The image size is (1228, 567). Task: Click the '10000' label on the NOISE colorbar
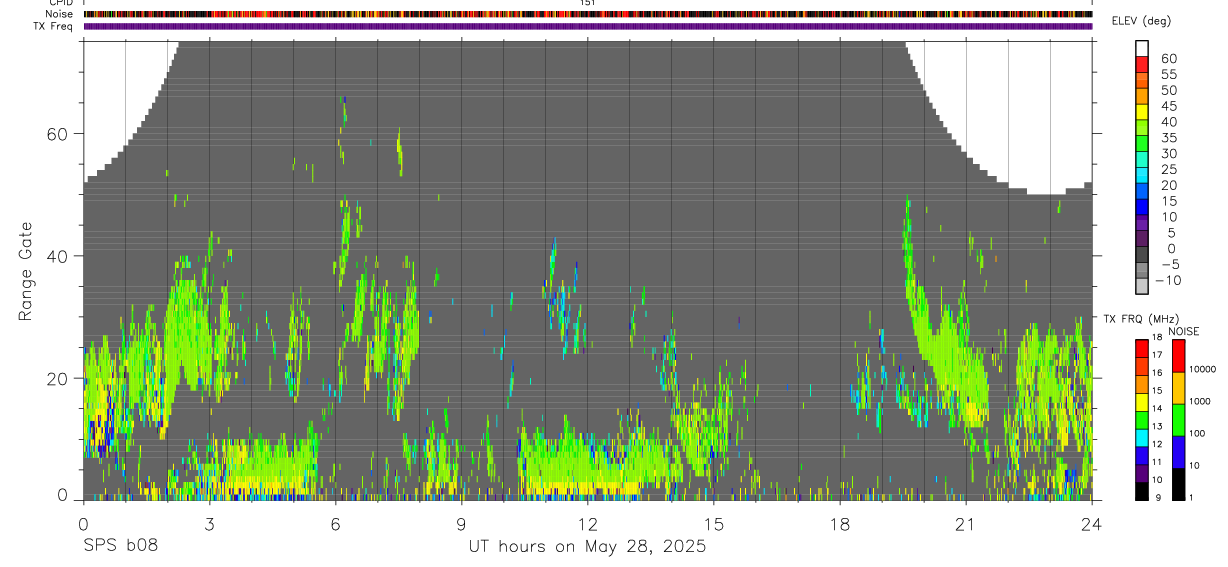pos(1205,369)
